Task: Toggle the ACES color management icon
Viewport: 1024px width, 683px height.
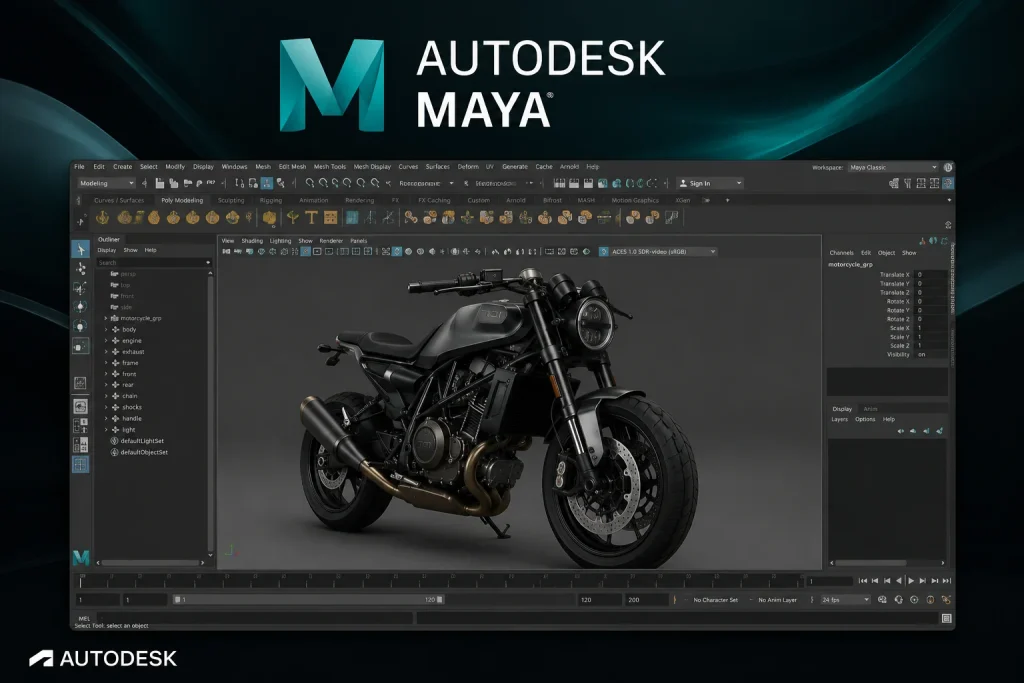Action: [603, 251]
